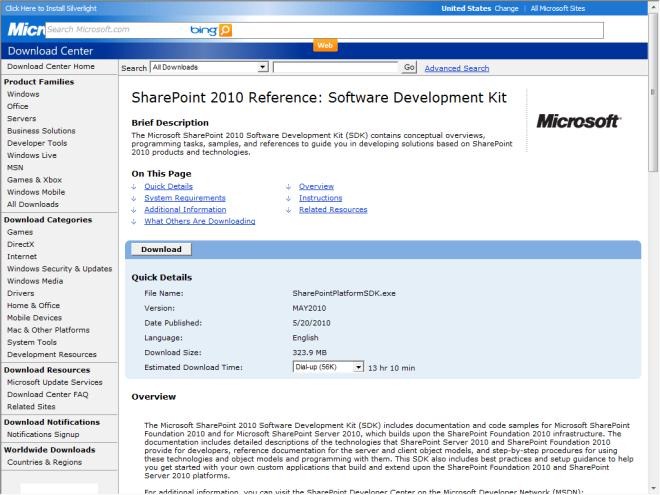Open Download Center FAQ link
660x495 pixels.
tap(48, 394)
